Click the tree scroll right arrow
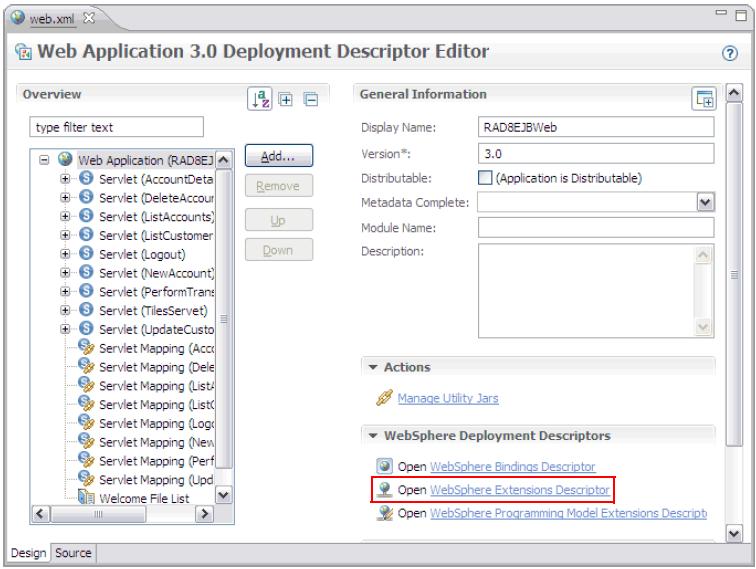The image size is (756, 569). tap(205, 514)
